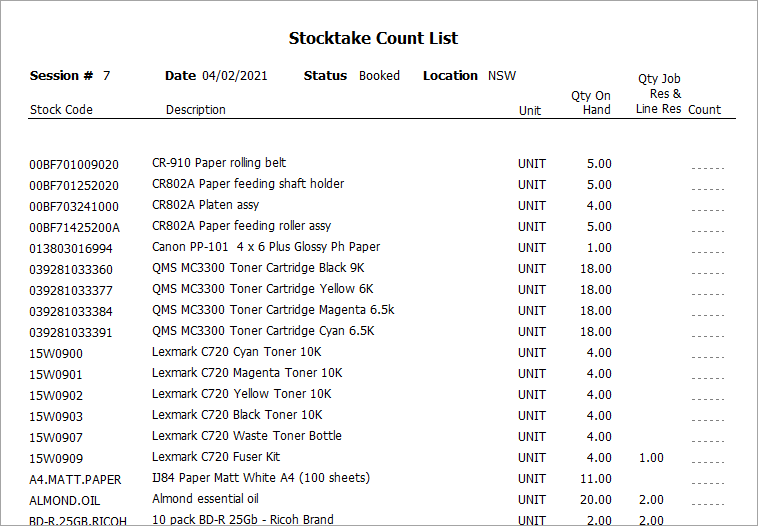Select stock code 00BF703241000
Image resolution: width=758 pixels, height=526 pixels.
[74, 207]
